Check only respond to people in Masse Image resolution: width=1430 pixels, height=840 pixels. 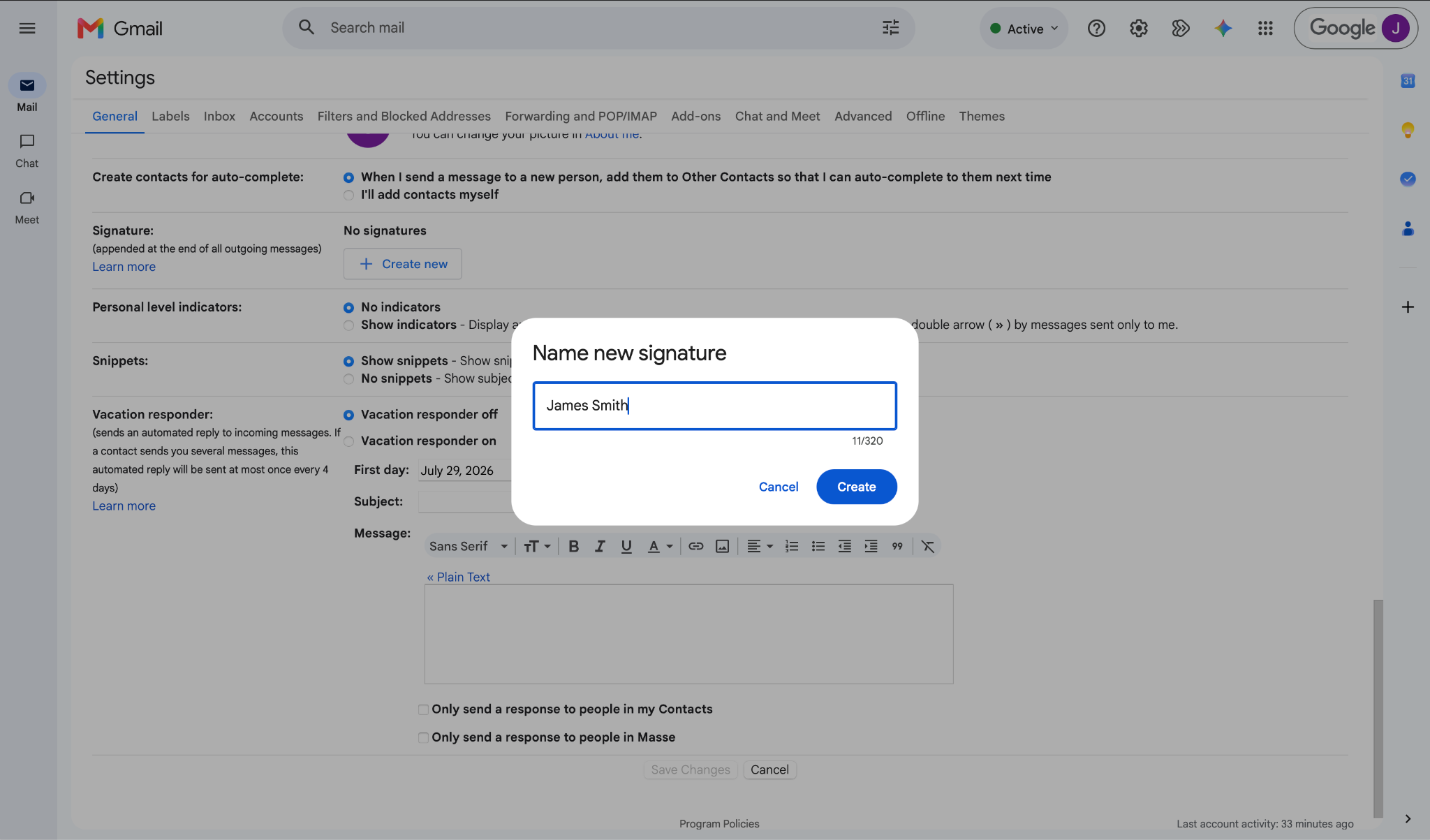(423, 737)
